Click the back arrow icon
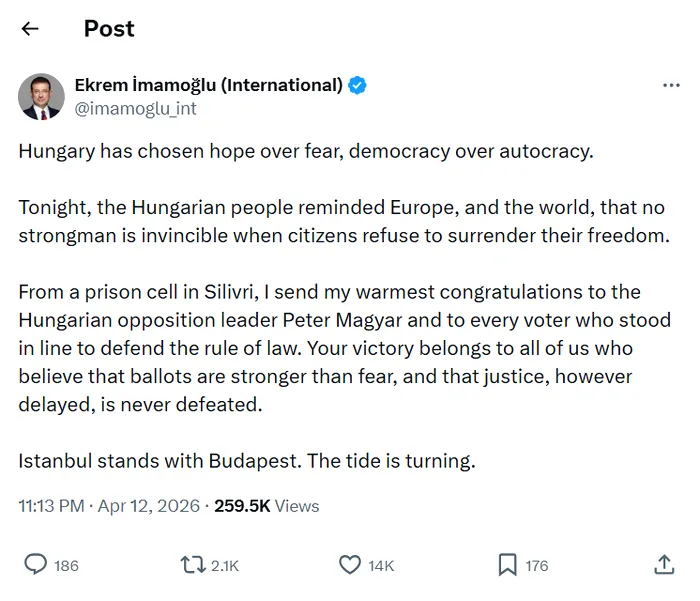The image size is (700, 601). tap(30, 29)
